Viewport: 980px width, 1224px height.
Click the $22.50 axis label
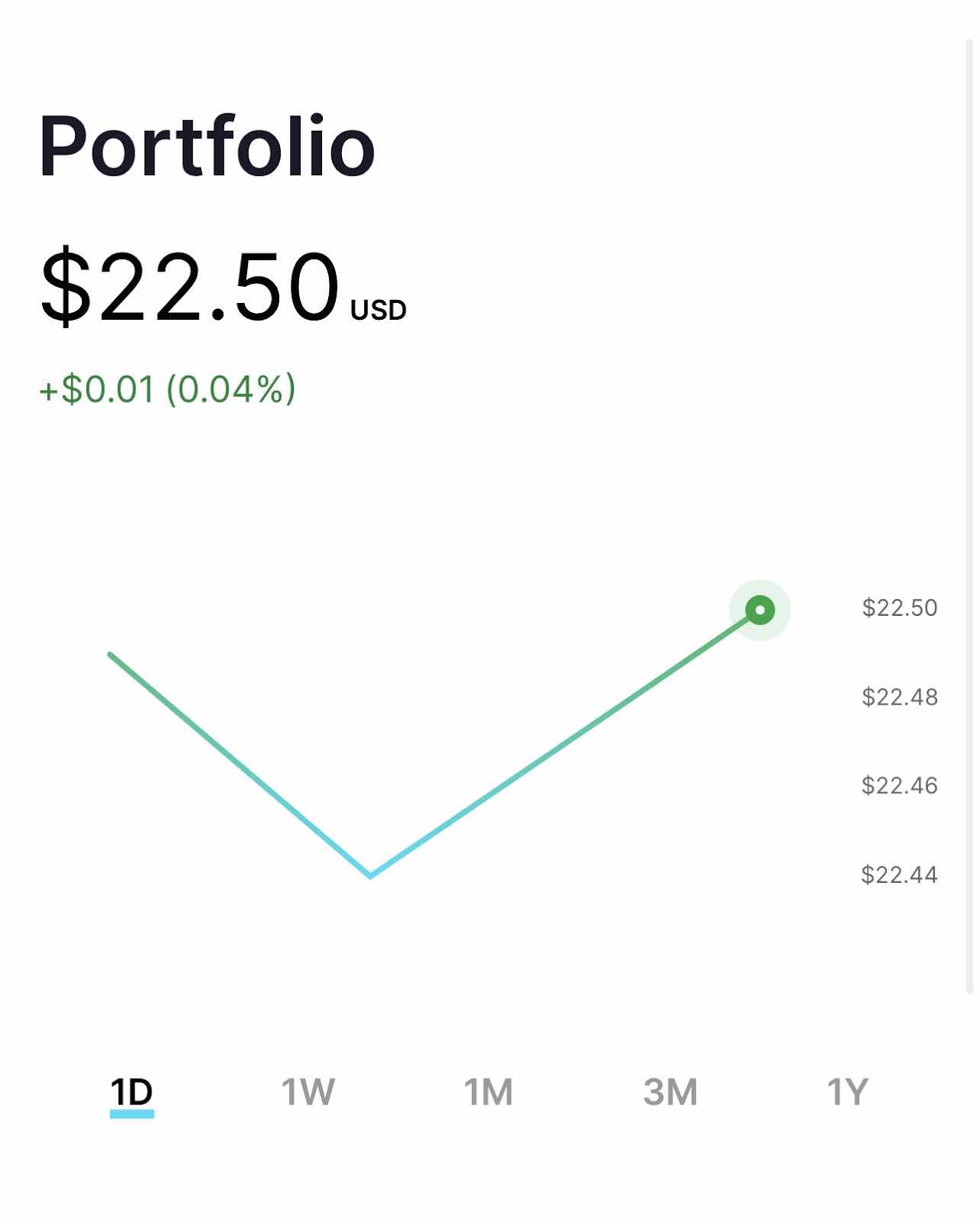point(900,607)
